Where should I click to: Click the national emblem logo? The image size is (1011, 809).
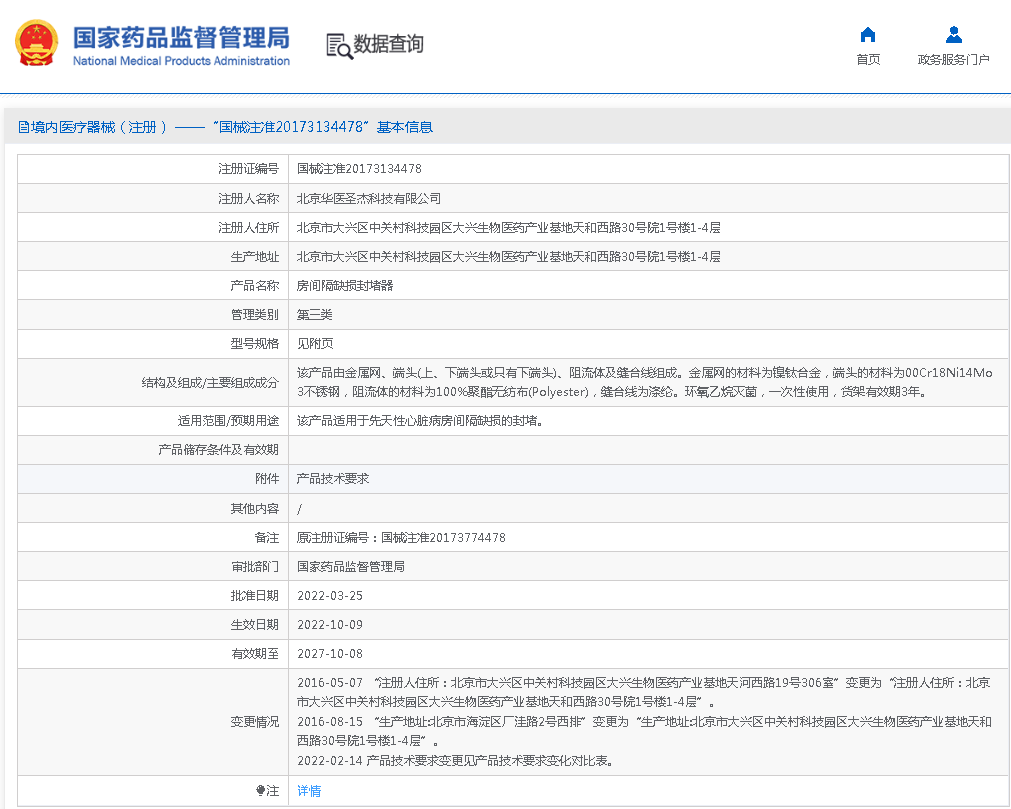36,44
